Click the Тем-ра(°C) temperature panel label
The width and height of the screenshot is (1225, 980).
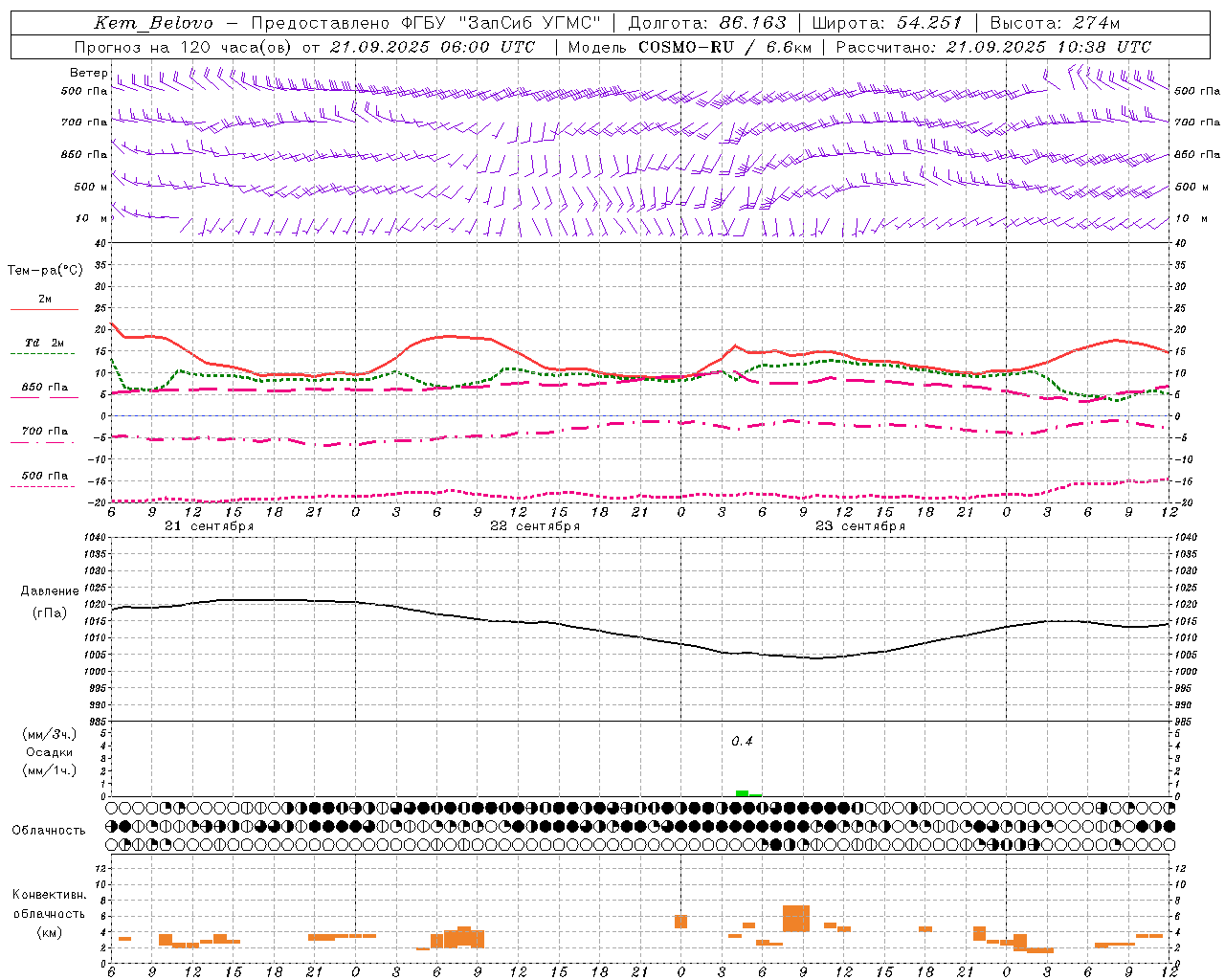tap(45, 271)
